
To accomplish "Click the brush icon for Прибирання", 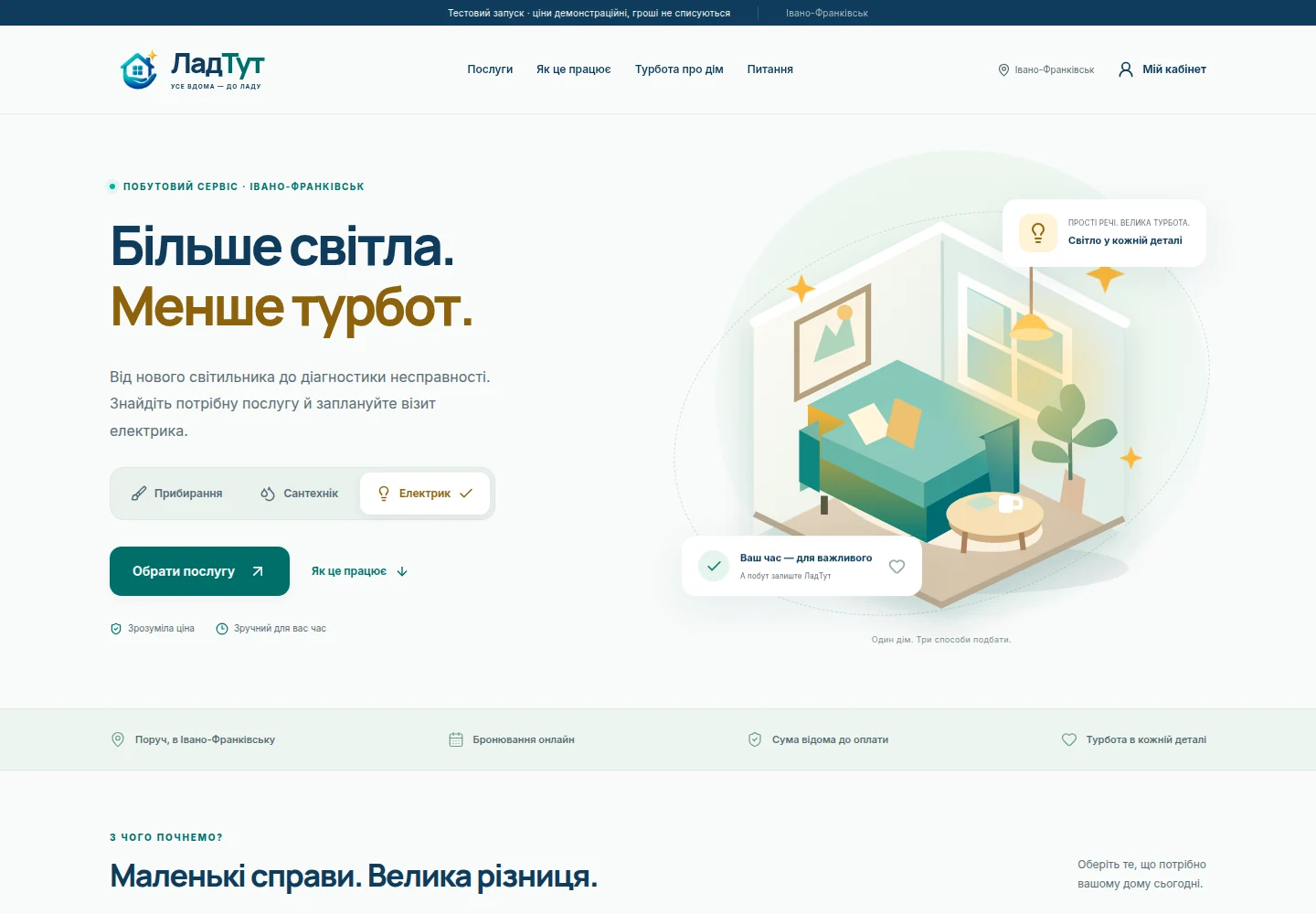I will 139,494.
